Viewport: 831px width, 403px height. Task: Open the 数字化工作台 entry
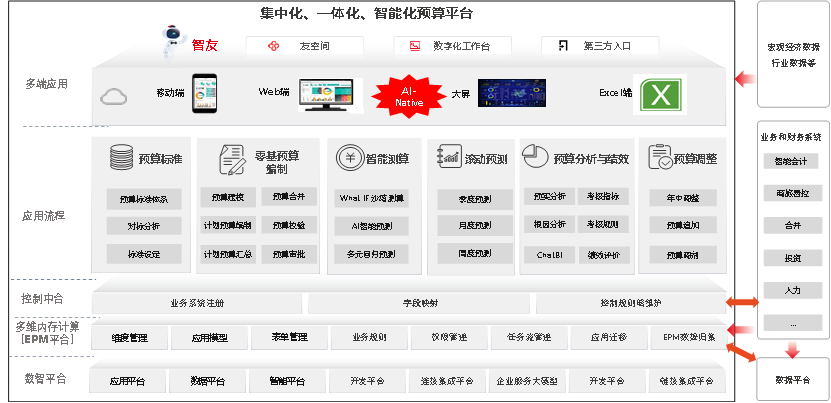click(x=453, y=46)
